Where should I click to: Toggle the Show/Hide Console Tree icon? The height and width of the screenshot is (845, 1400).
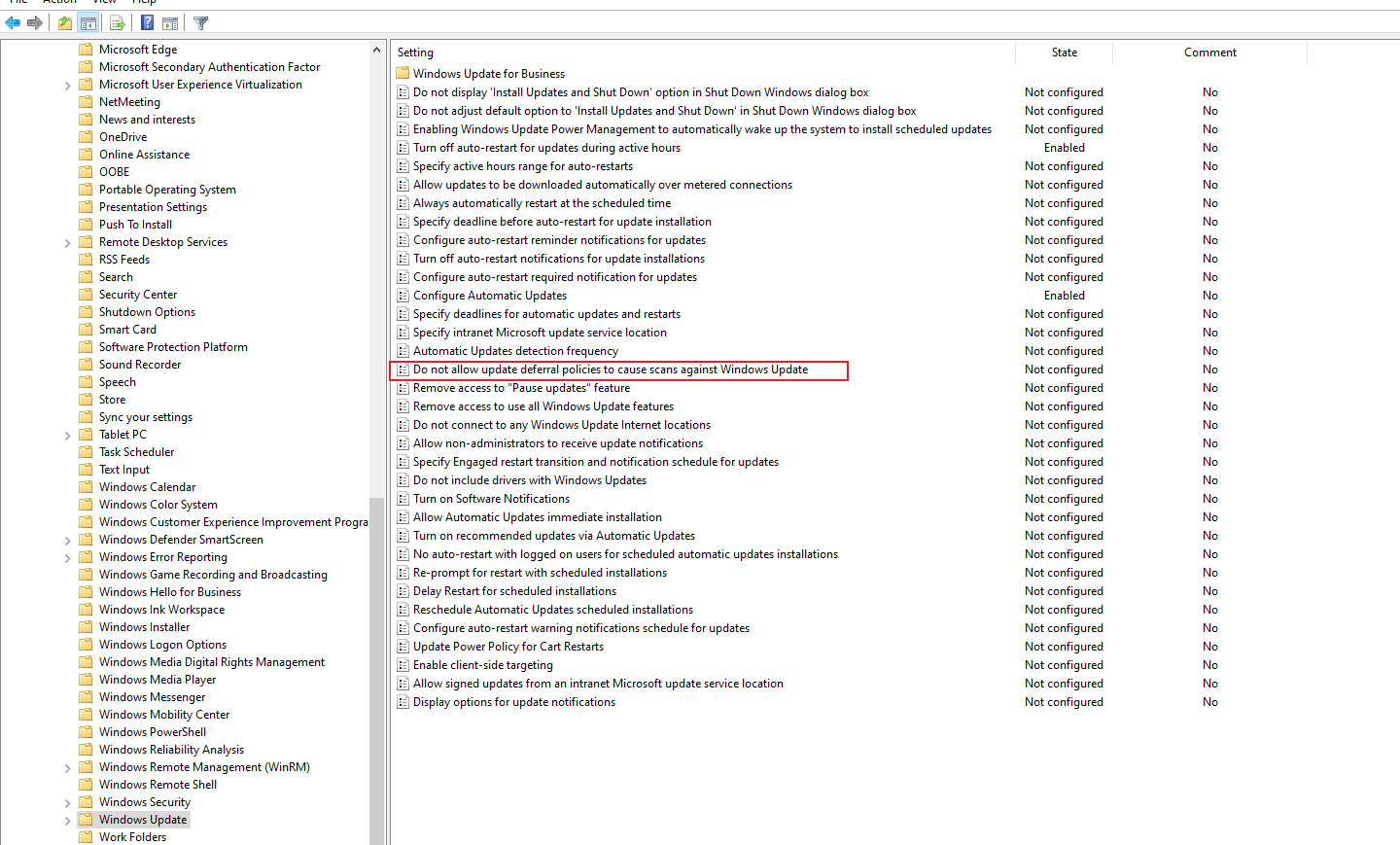88,22
